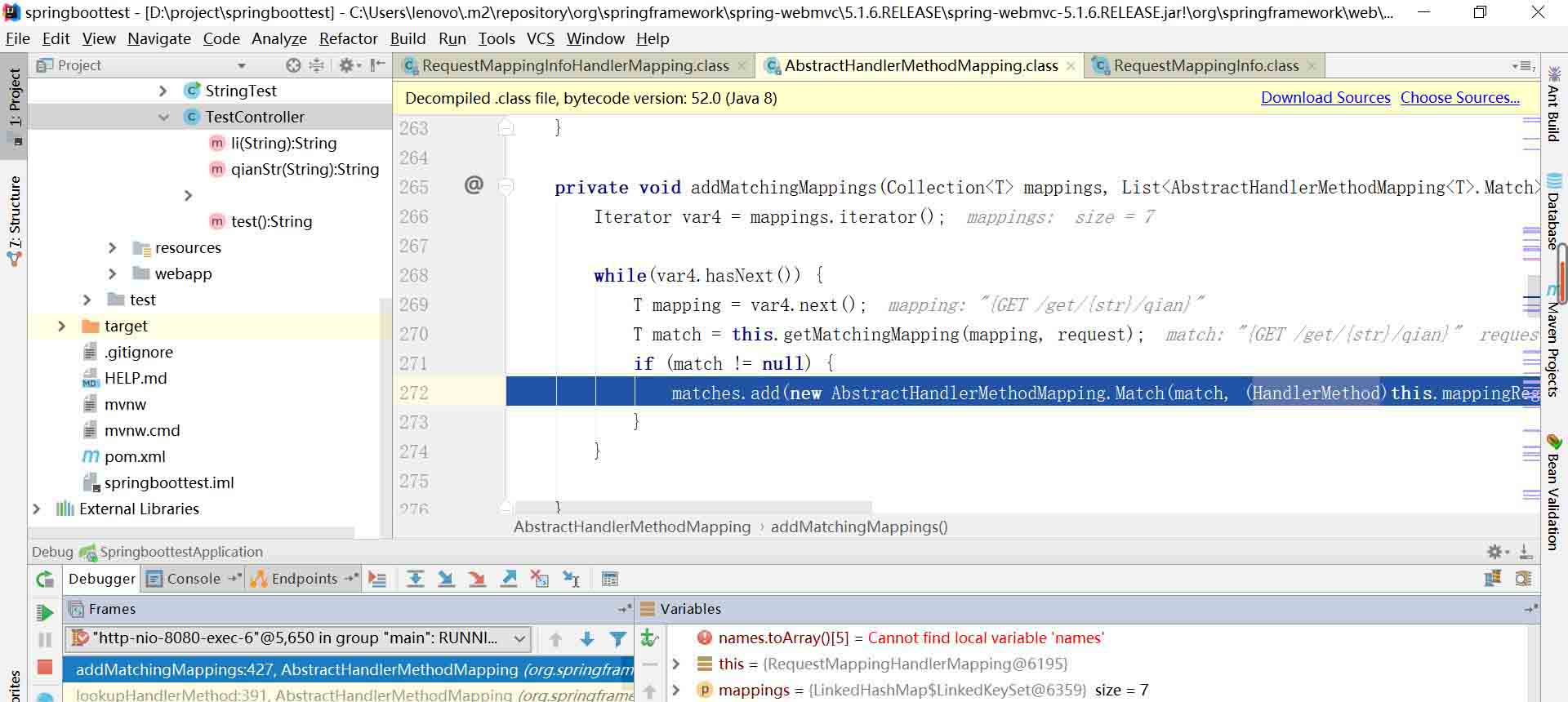Image resolution: width=1568 pixels, height=702 pixels.
Task: Open the Ant Build tool window
Action: pyautogui.click(x=1553, y=104)
